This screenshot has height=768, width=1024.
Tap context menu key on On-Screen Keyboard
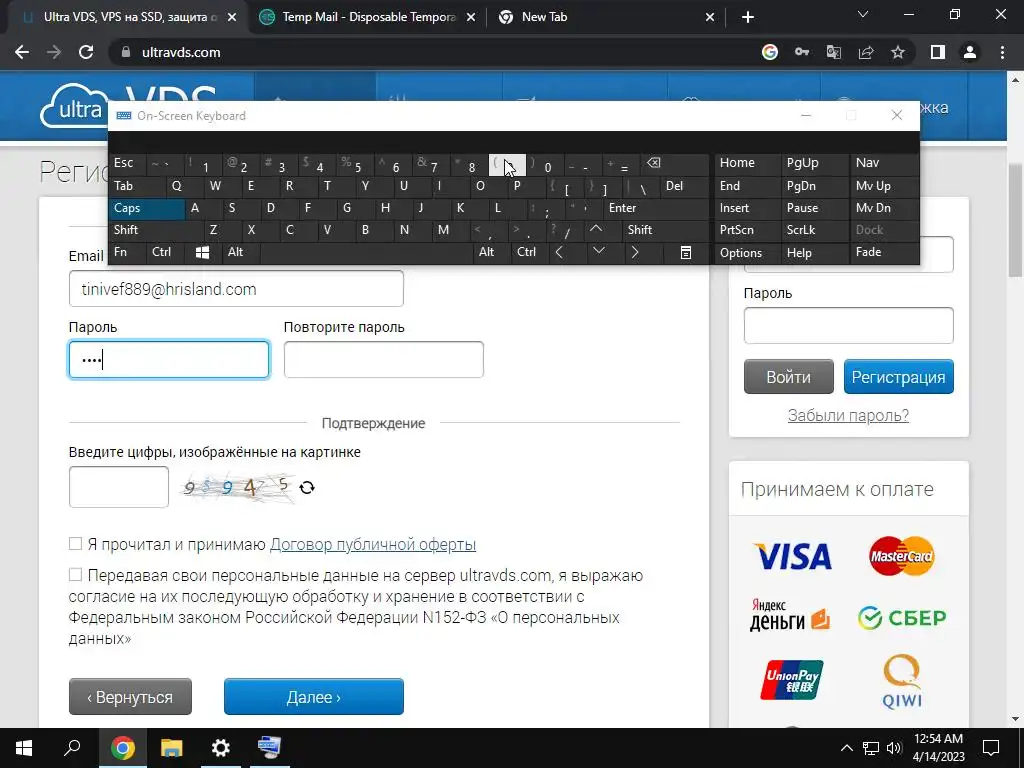click(686, 253)
